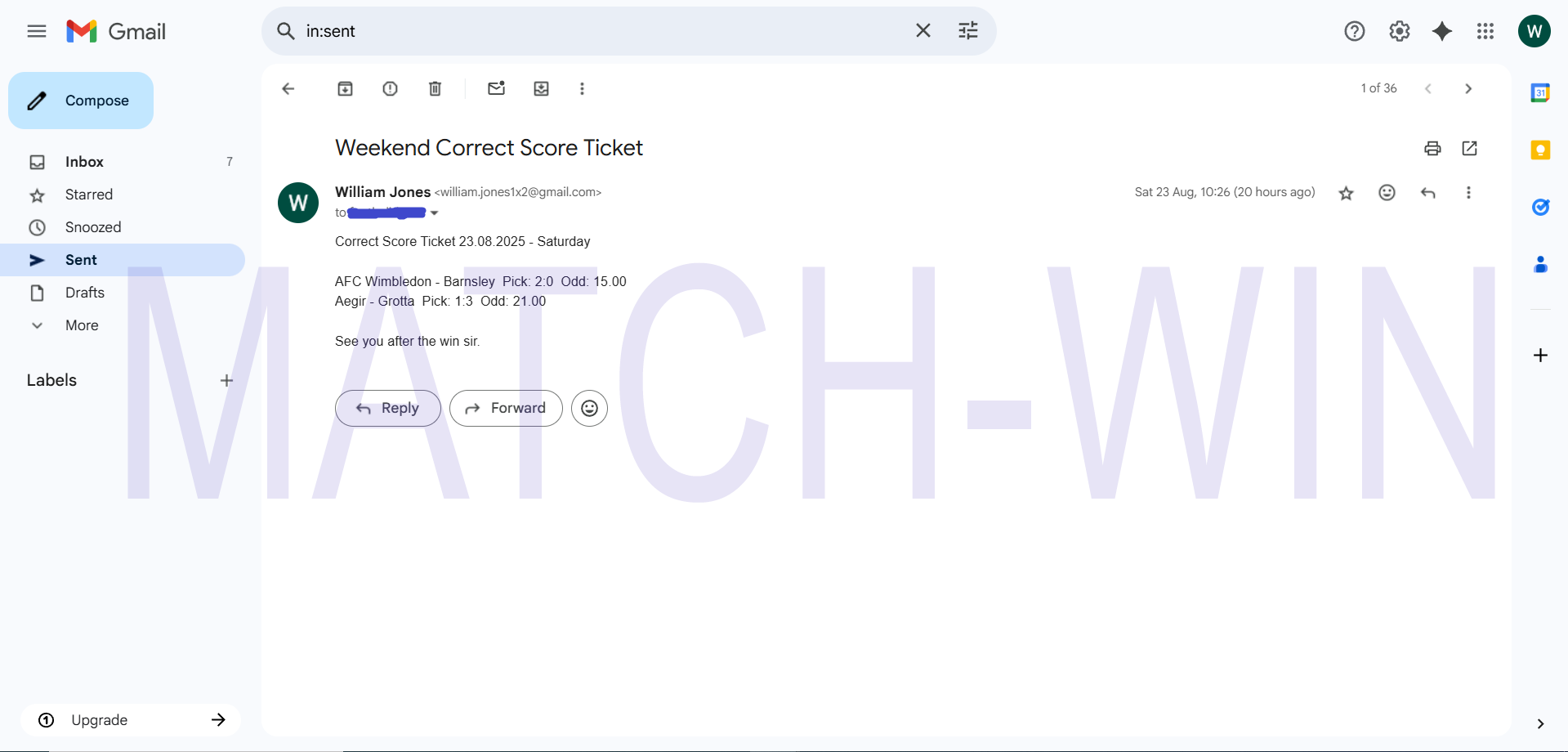Viewport: 1568px width, 752px height.
Task: Open the Inbox folder
Action: (84, 162)
